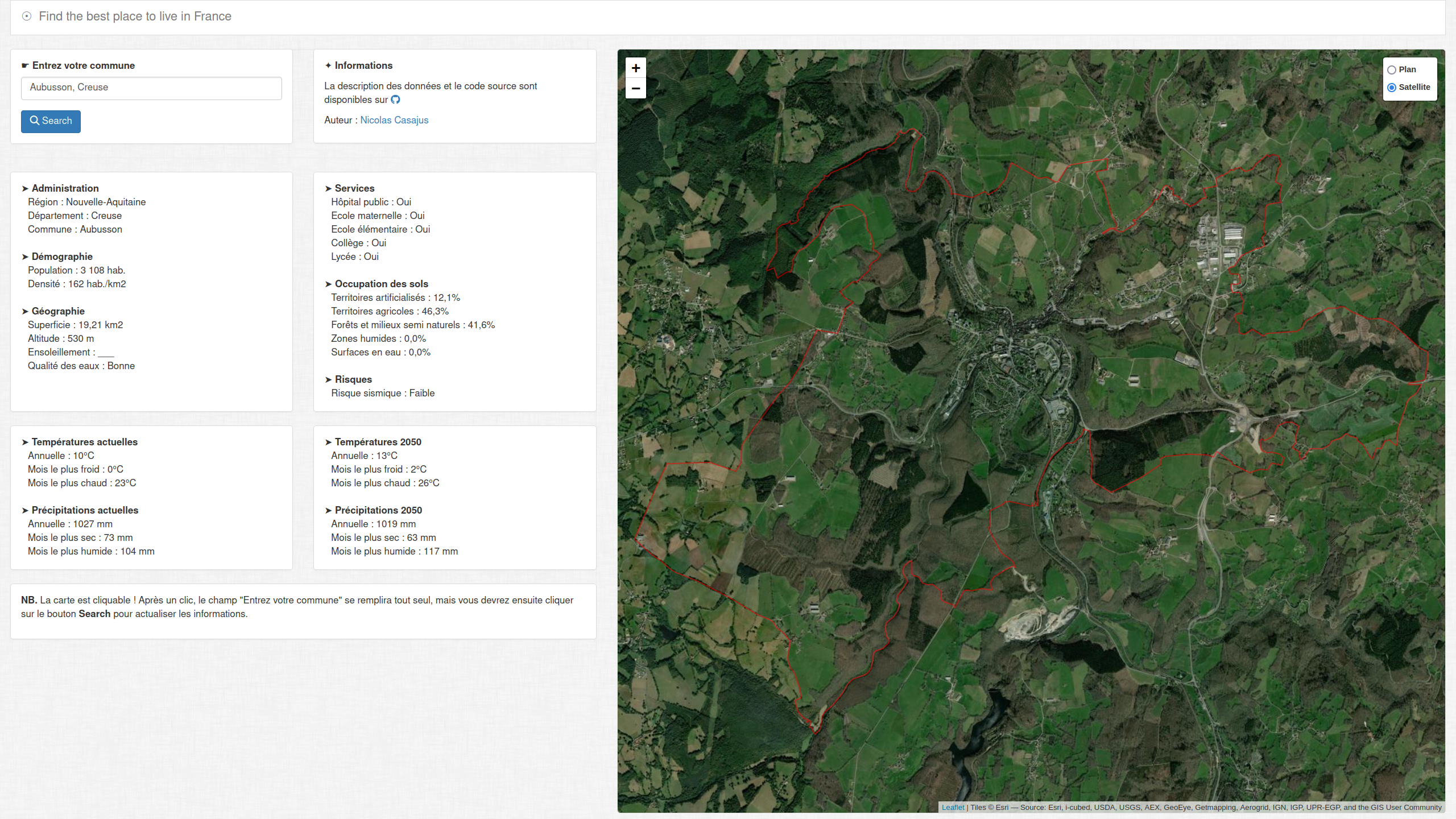Open the GitHub source code icon link
Screen dimensions: 1456x819
[x=395, y=100]
